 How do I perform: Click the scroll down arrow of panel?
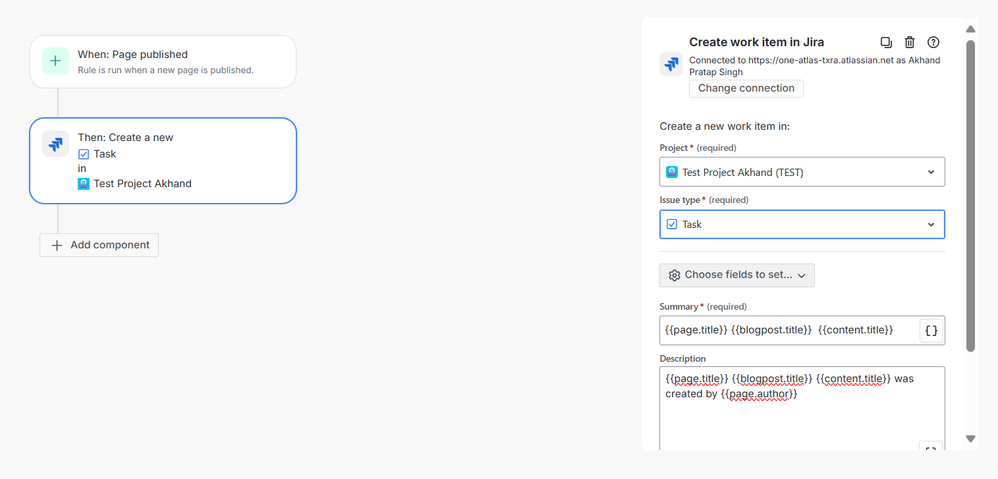click(x=970, y=439)
